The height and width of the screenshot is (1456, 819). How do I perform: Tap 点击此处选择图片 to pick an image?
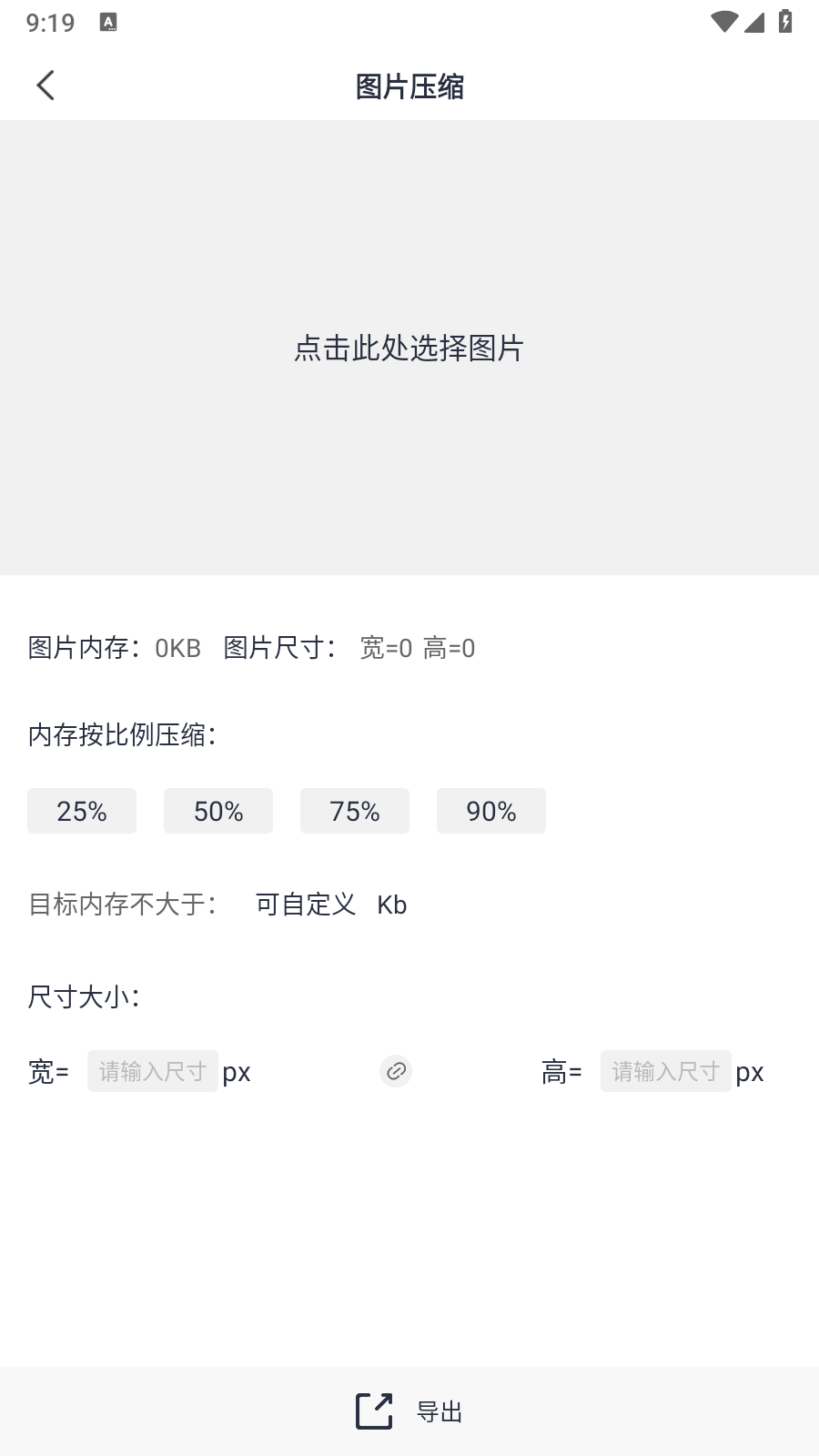(409, 349)
